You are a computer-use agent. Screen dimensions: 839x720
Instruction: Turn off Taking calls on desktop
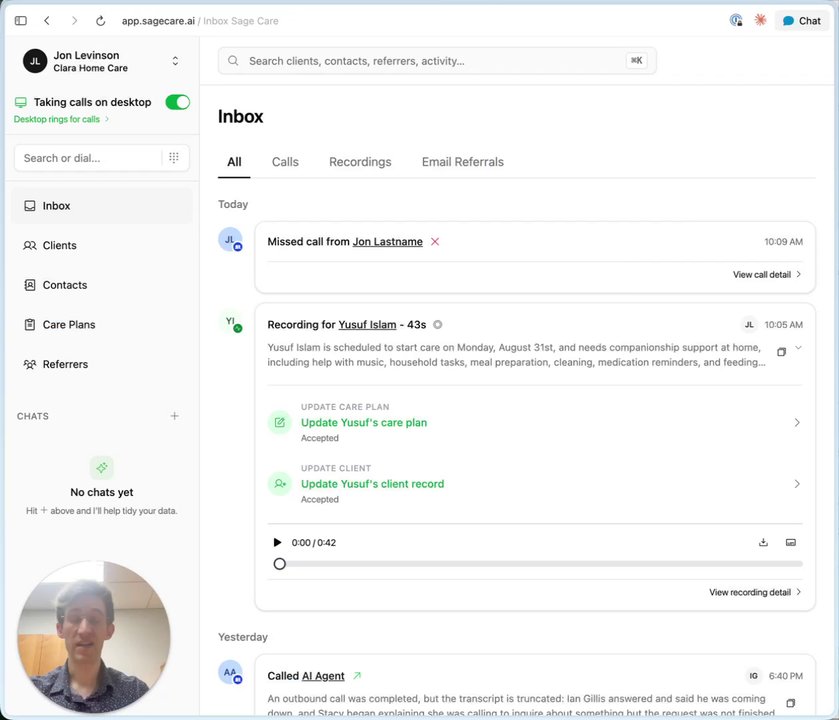tap(178, 102)
